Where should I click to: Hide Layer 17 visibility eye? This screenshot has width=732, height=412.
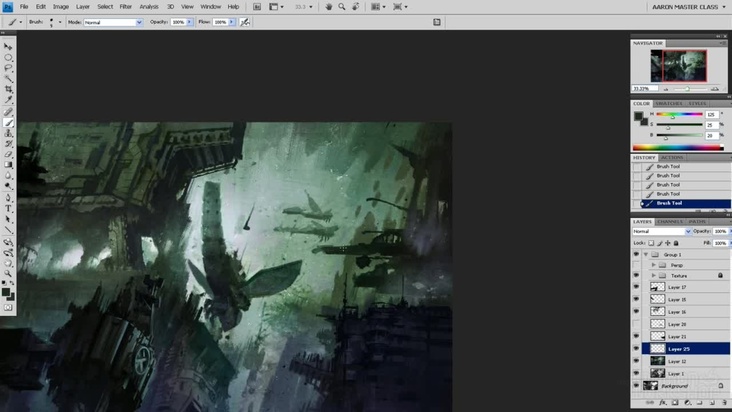point(636,287)
